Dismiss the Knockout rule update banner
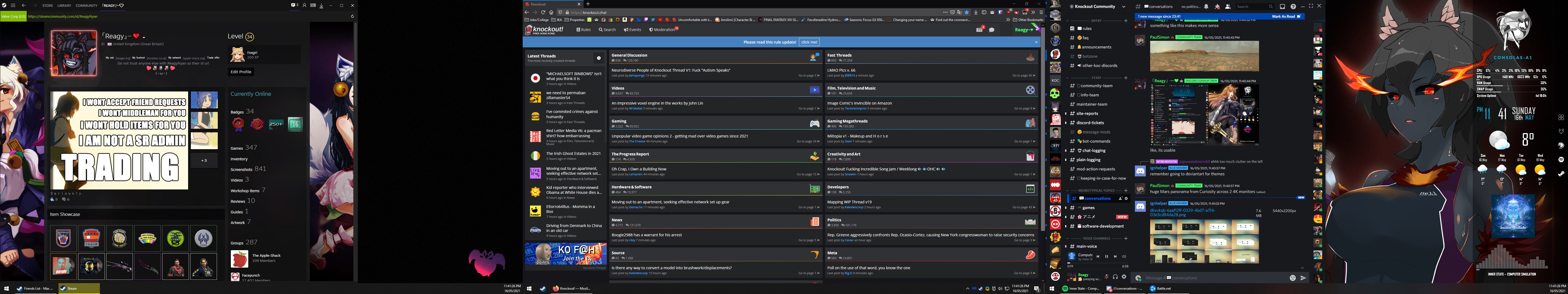This screenshot has height=294, width=1568. click(1036, 42)
